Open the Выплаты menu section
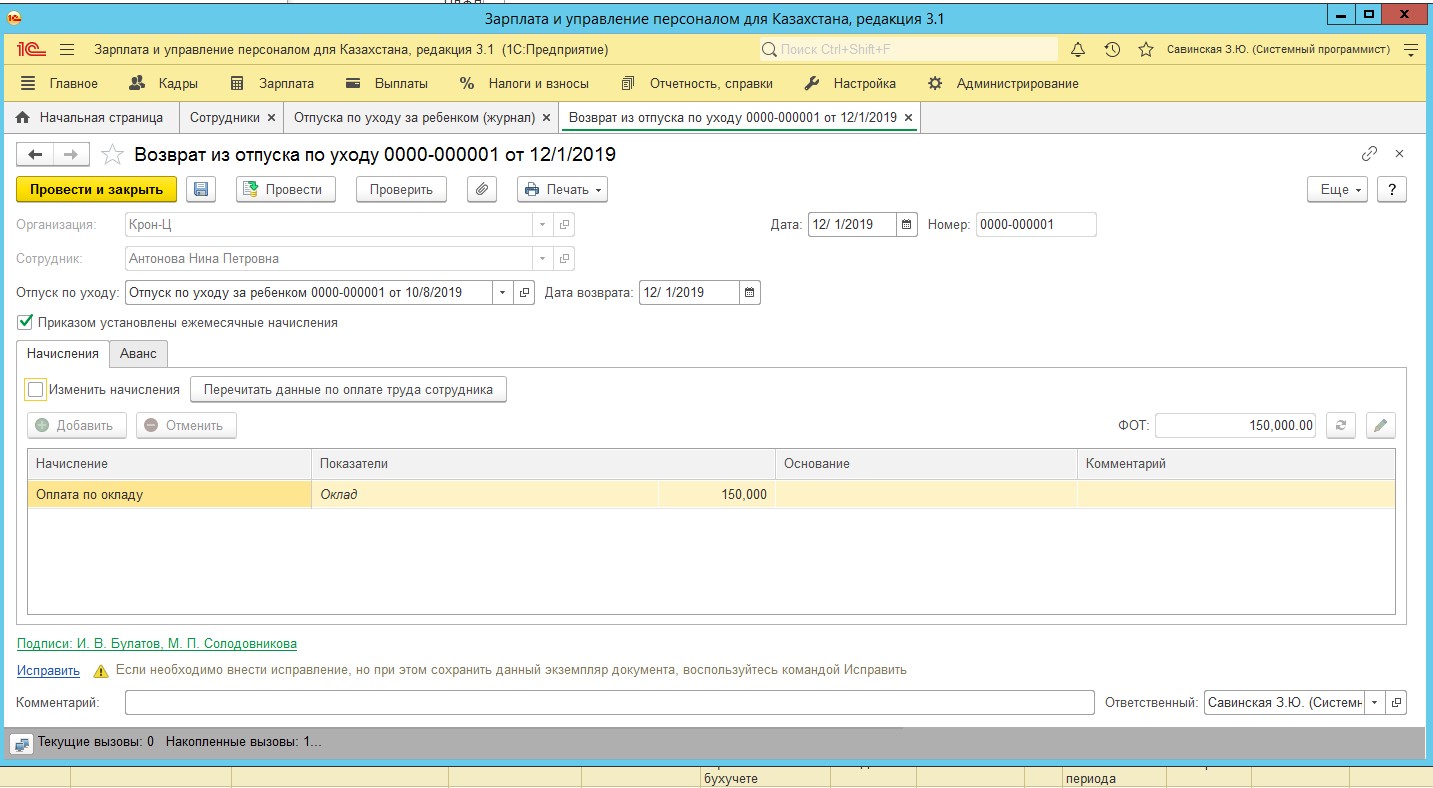 click(387, 83)
